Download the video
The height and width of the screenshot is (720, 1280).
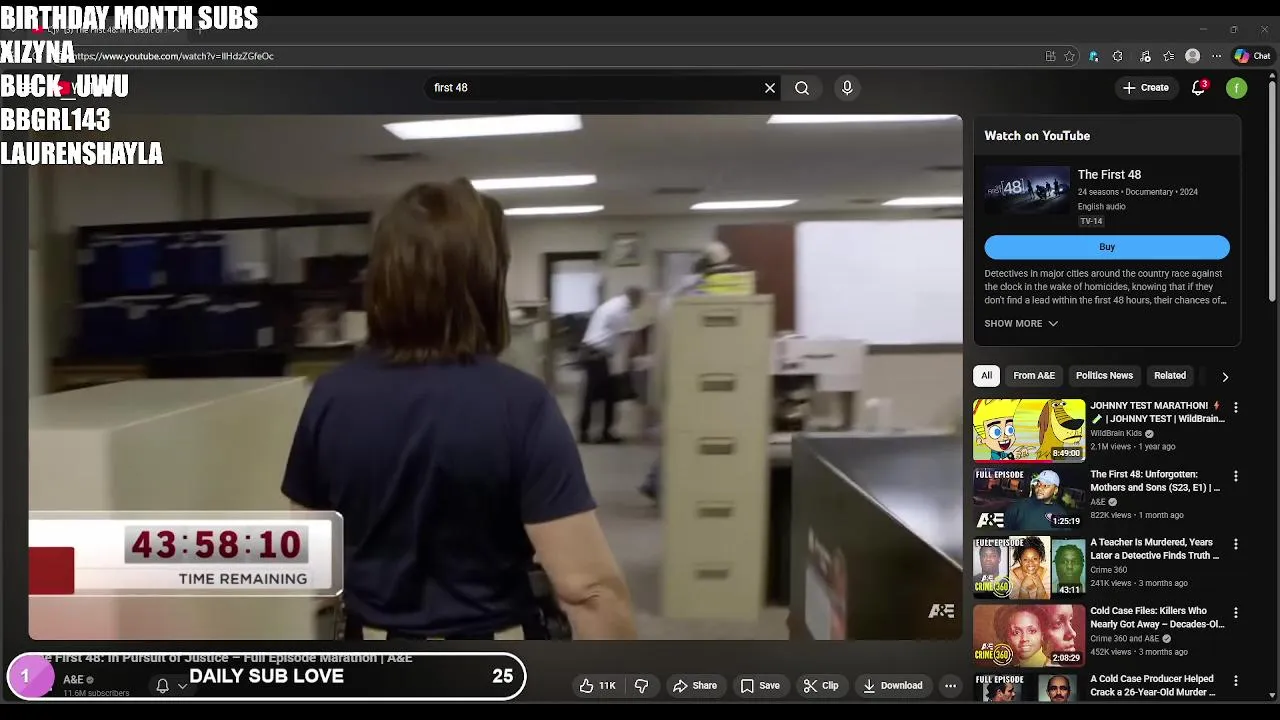pyautogui.click(x=892, y=686)
